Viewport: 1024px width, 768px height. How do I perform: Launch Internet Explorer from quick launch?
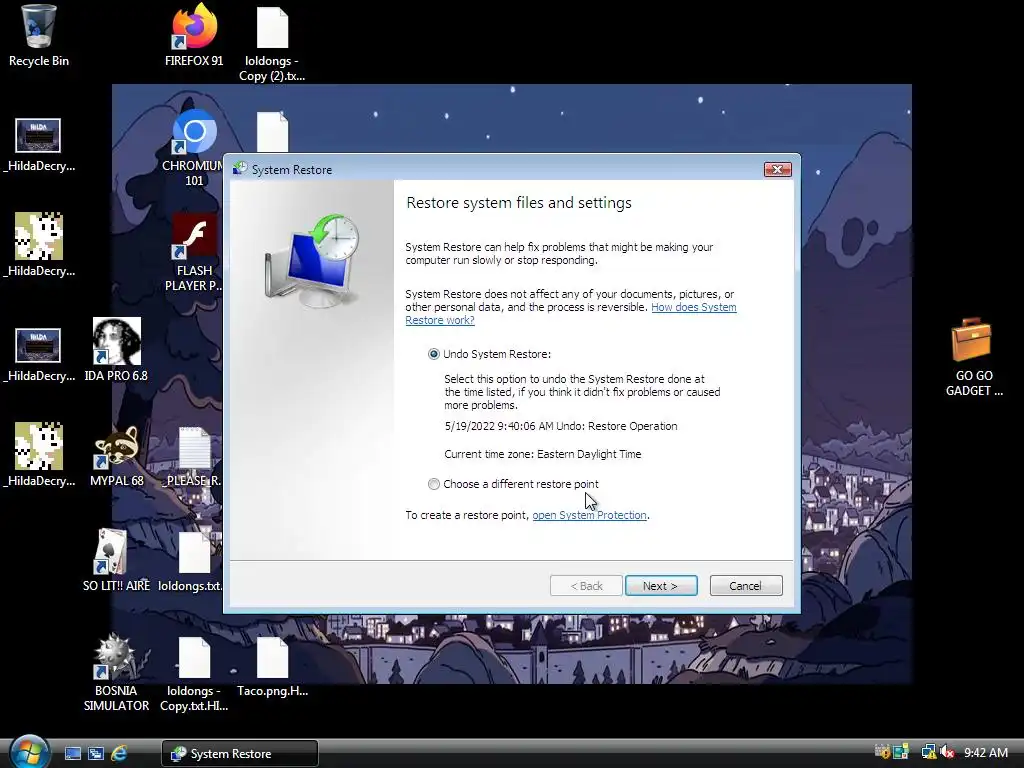119,754
